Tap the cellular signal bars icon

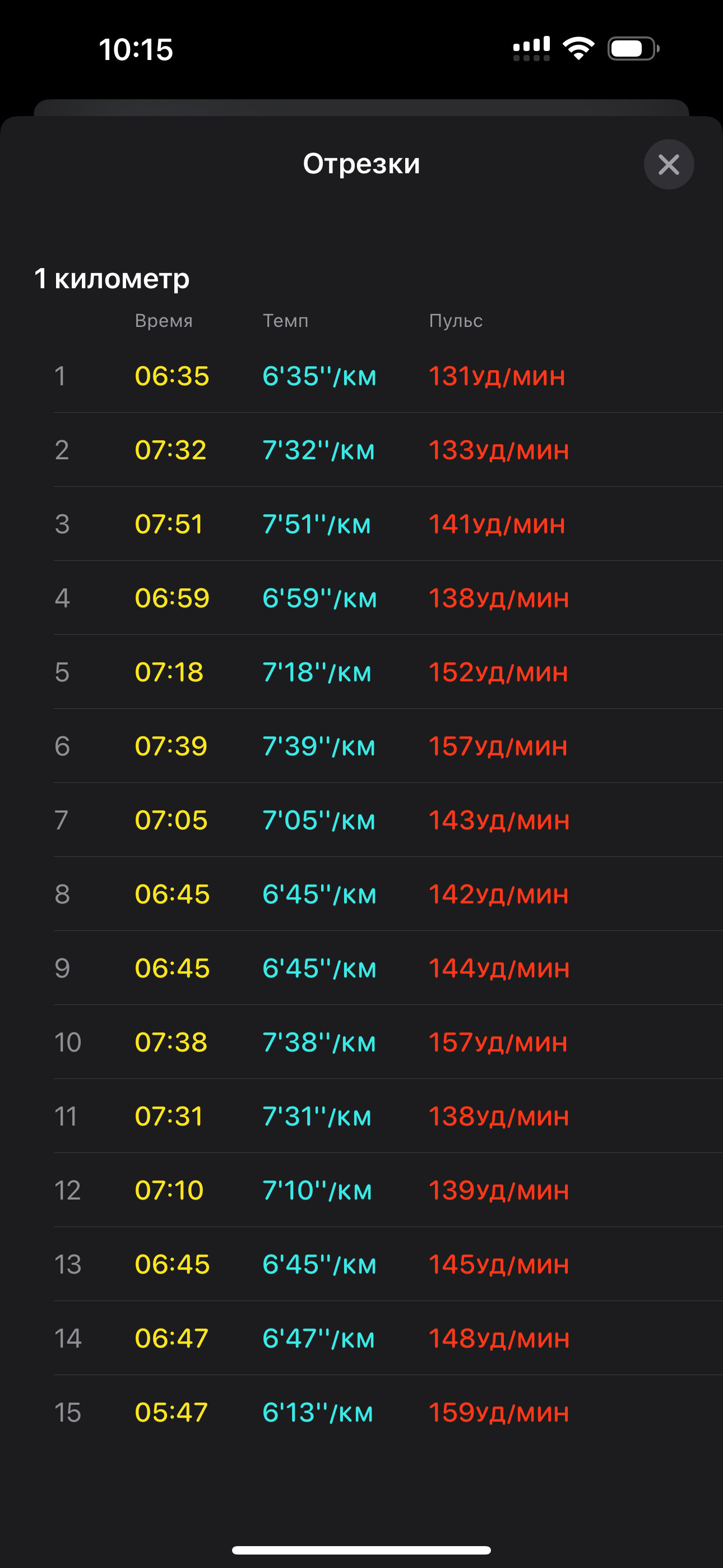[531, 49]
